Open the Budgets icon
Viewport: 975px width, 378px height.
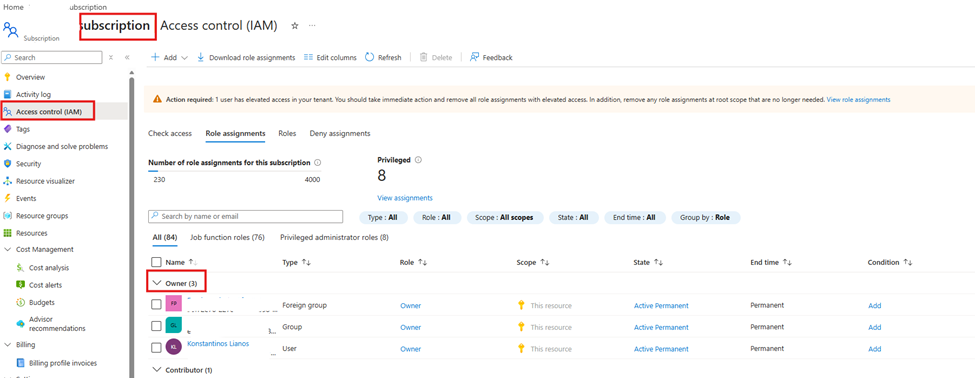click(x=20, y=303)
